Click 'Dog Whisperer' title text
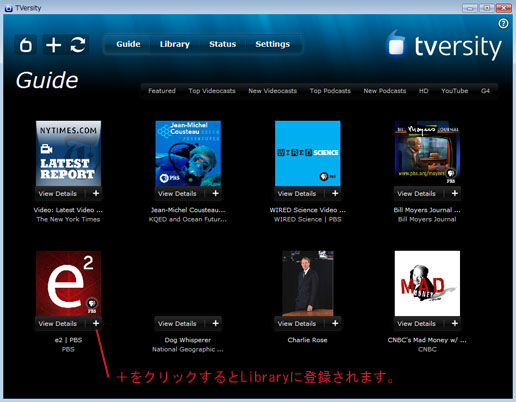Image resolution: width=516 pixels, height=402 pixels. [188, 340]
